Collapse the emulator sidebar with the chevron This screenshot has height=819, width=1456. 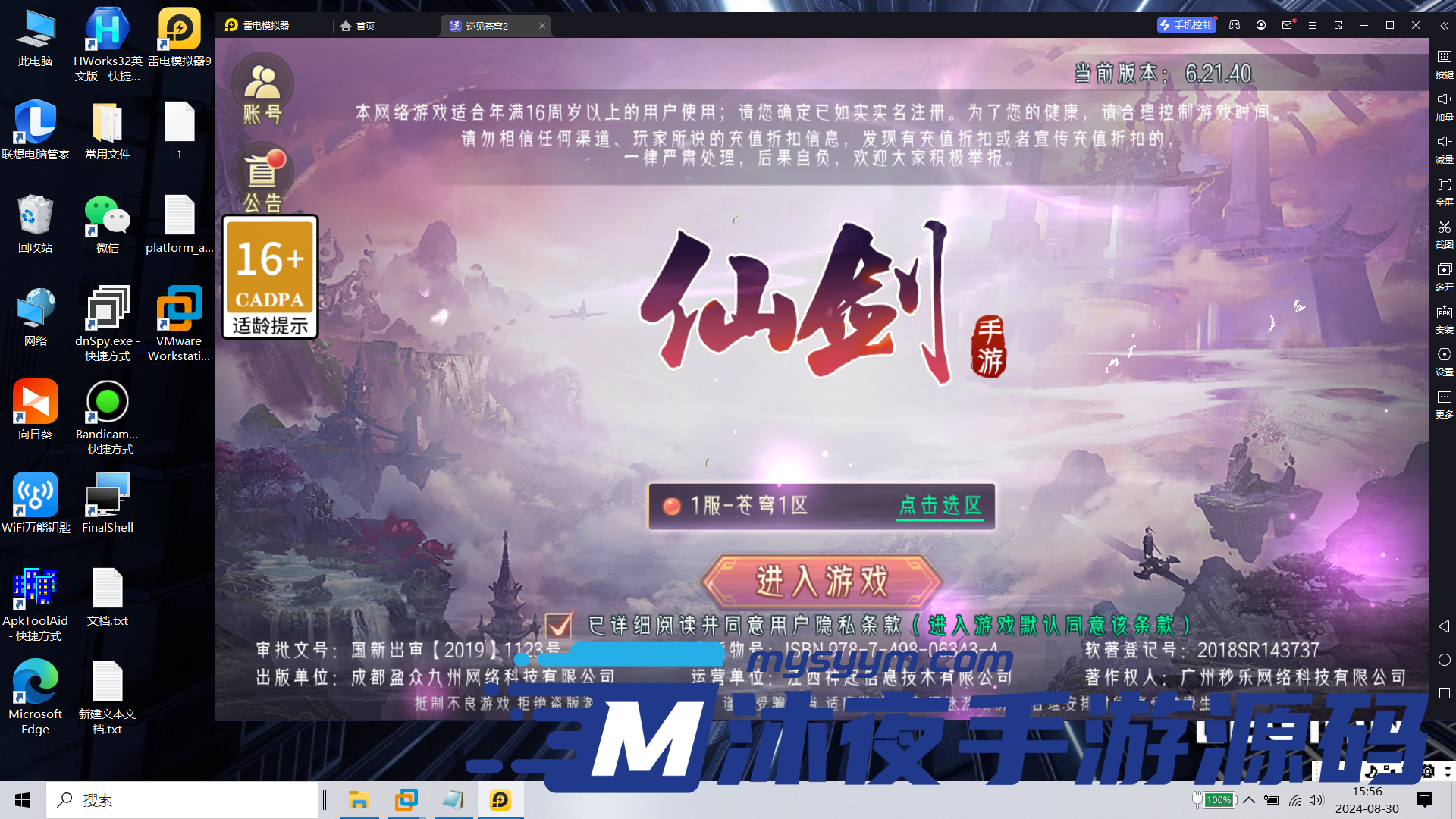(1444, 25)
